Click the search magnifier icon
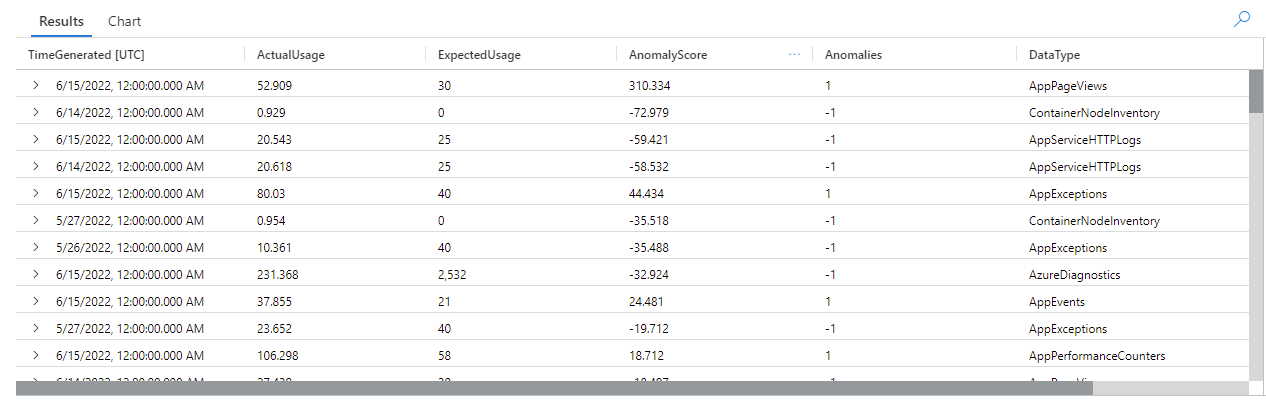Viewport: 1266px width, 404px height. (x=1242, y=19)
